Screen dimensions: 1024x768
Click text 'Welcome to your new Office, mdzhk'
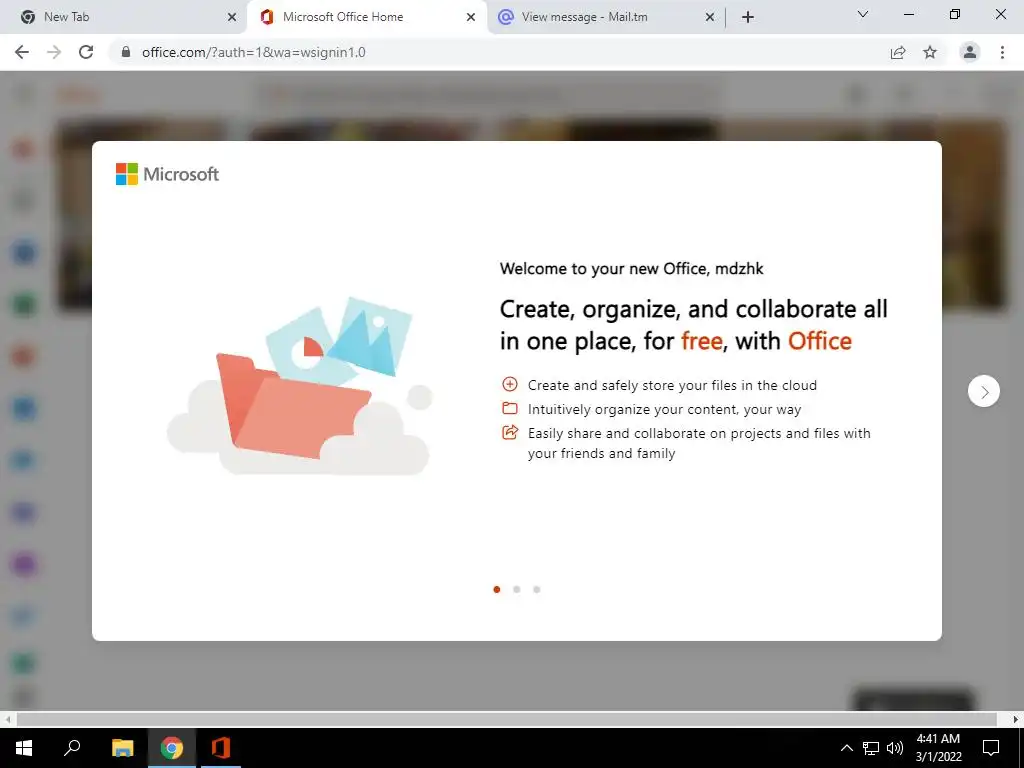coord(632,268)
